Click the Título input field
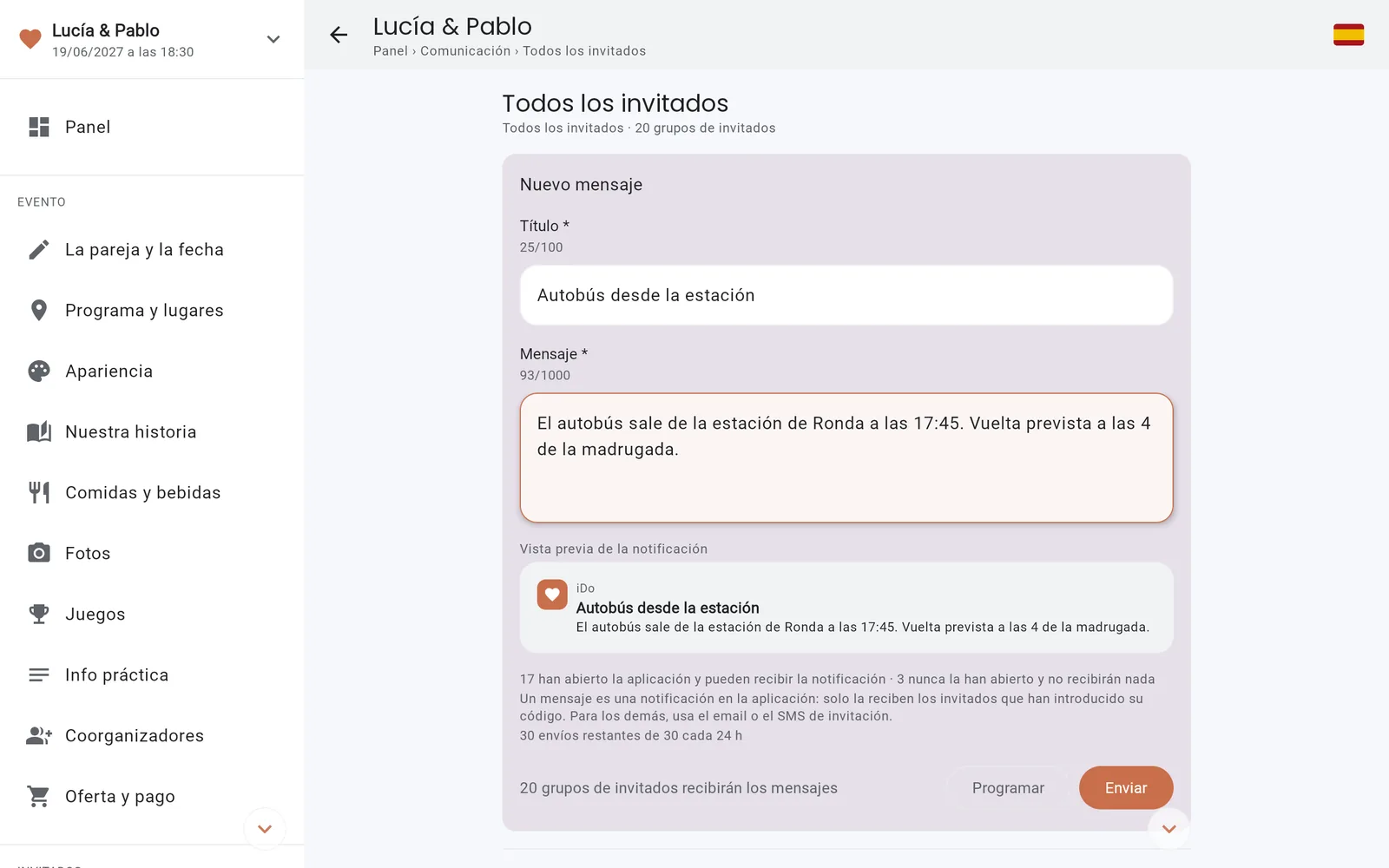The image size is (1389, 868). 846,295
